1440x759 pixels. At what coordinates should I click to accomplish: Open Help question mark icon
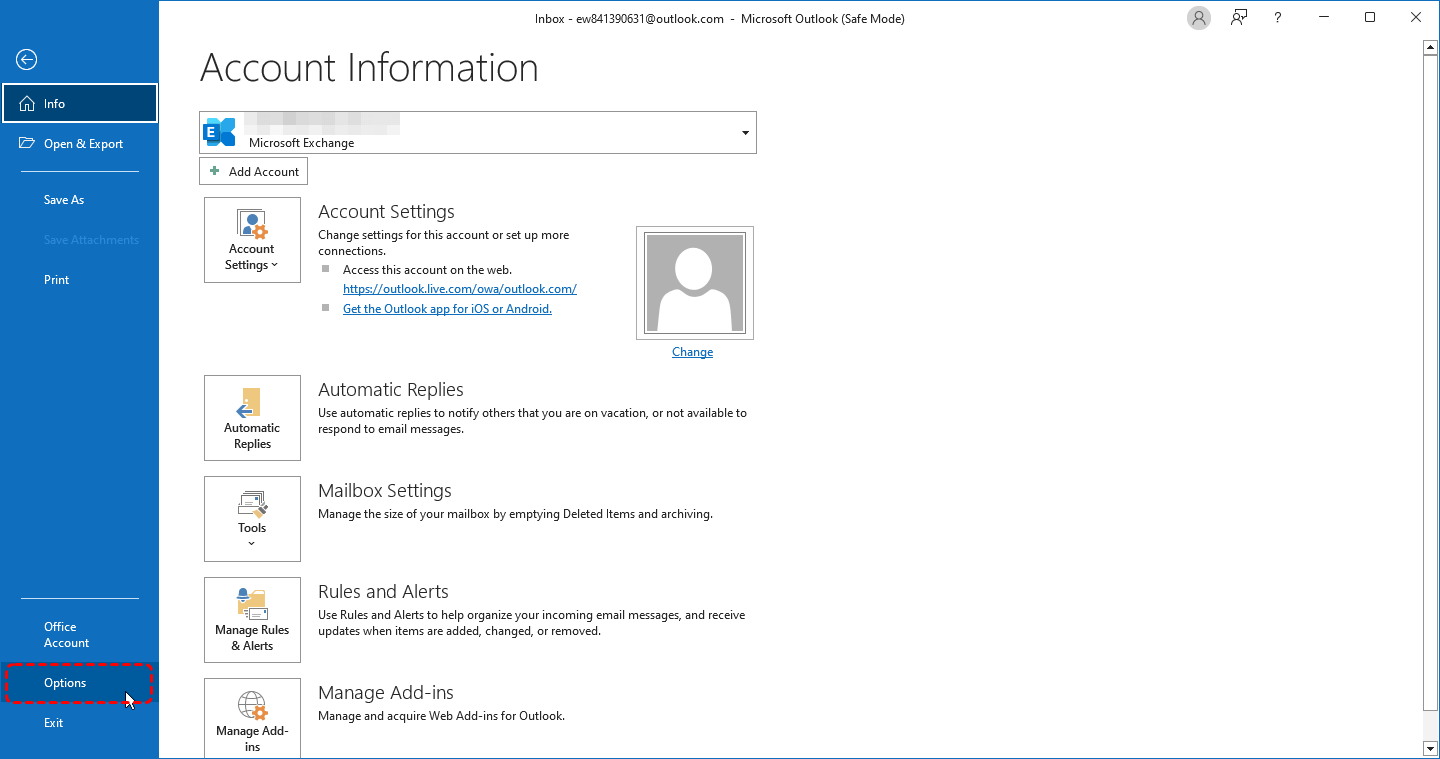click(1278, 18)
